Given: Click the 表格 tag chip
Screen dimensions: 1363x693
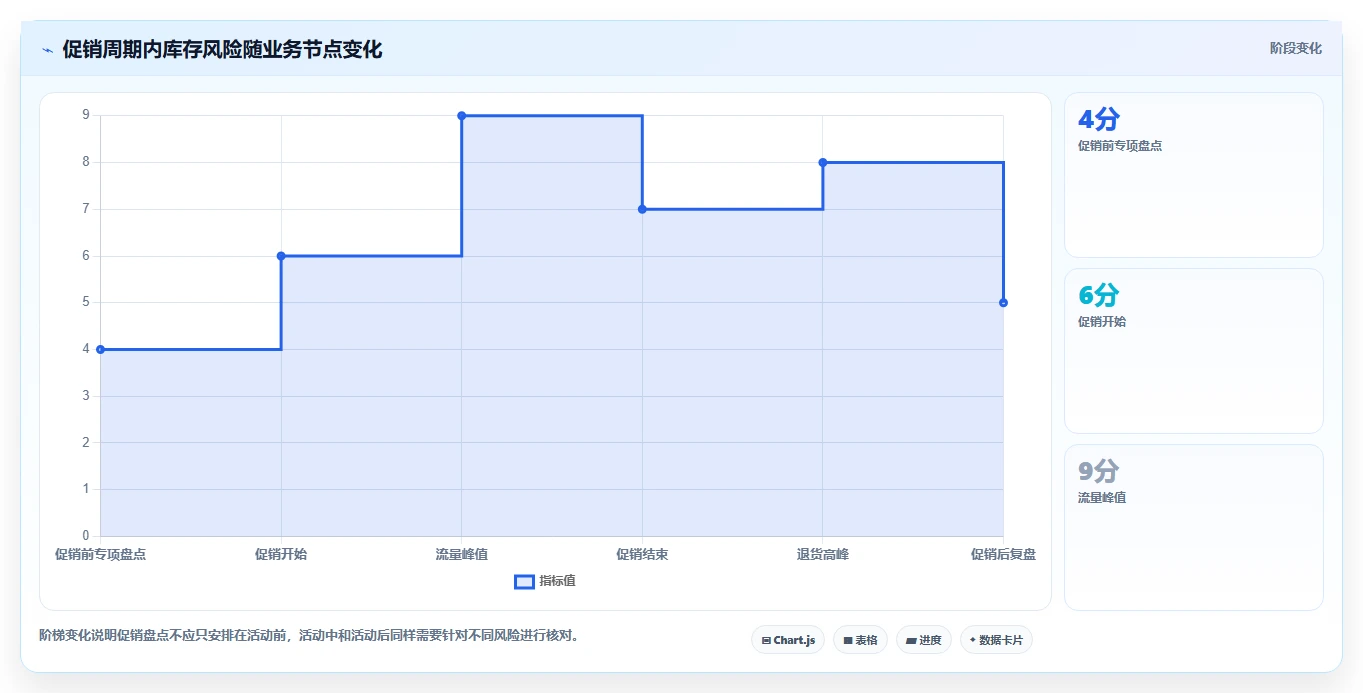Looking at the screenshot, I should pyautogui.click(x=860, y=640).
